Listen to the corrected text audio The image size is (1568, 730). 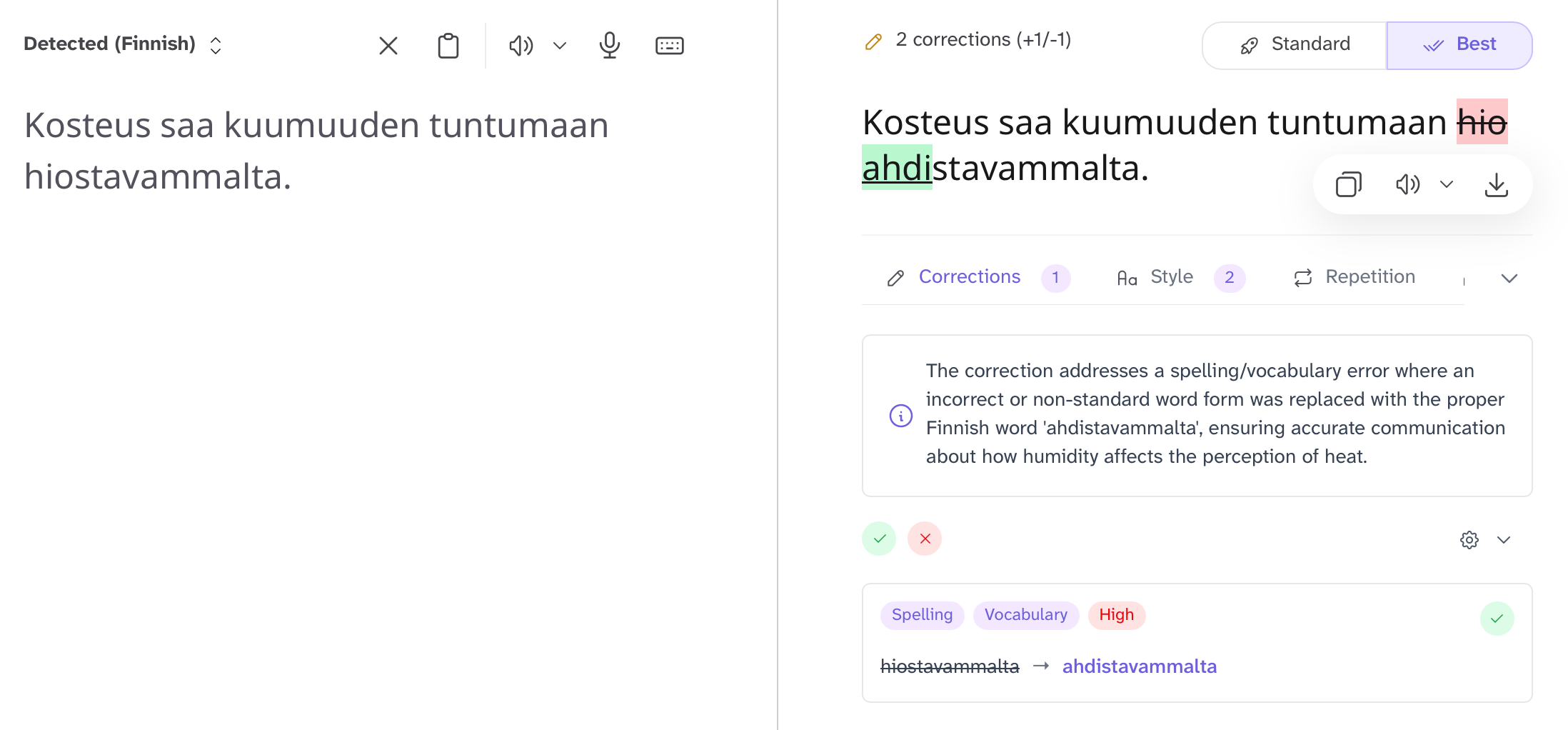pos(1407,185)
